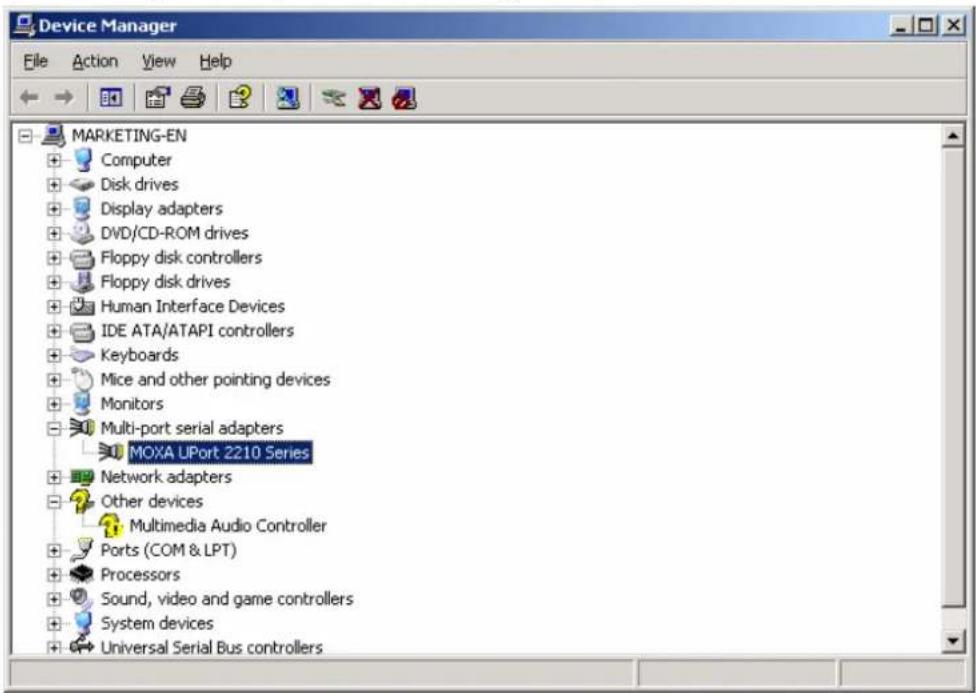Click the vertical scrollbar thumb

[x=953, y=377]
